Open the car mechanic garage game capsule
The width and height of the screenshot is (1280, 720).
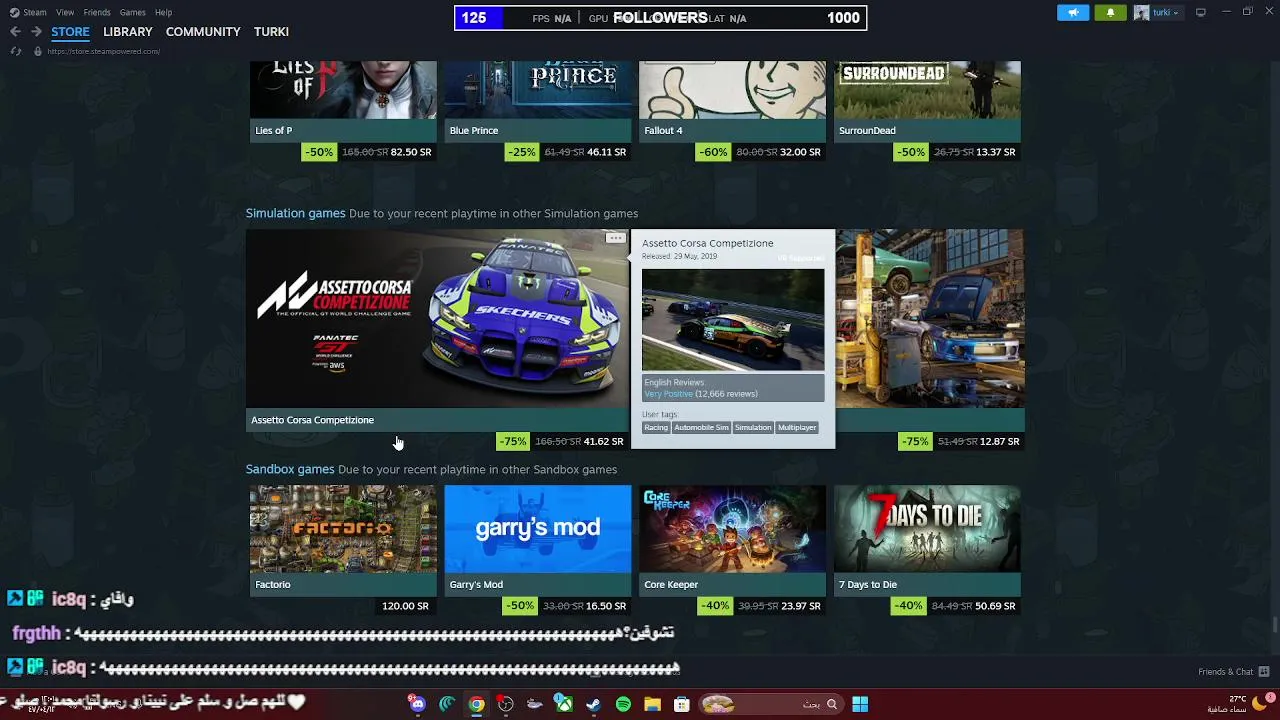(x=930, y=318)
